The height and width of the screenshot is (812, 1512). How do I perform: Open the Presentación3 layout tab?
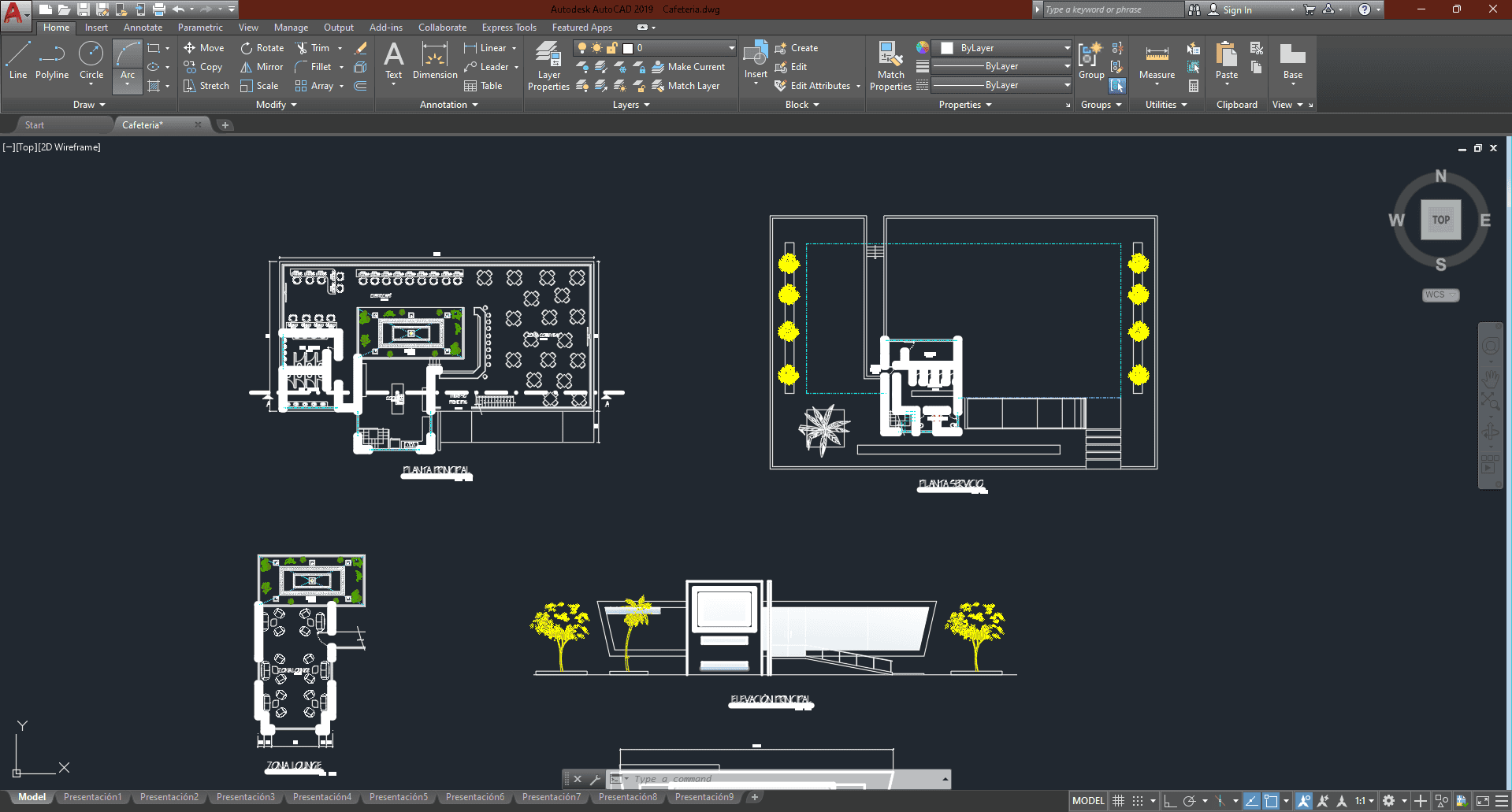(245, 797)
